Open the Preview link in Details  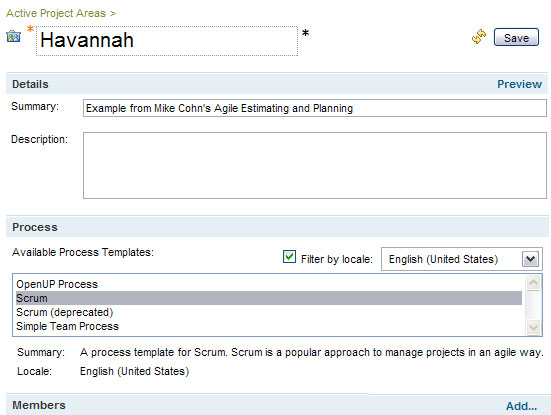[x=519, y=84]
